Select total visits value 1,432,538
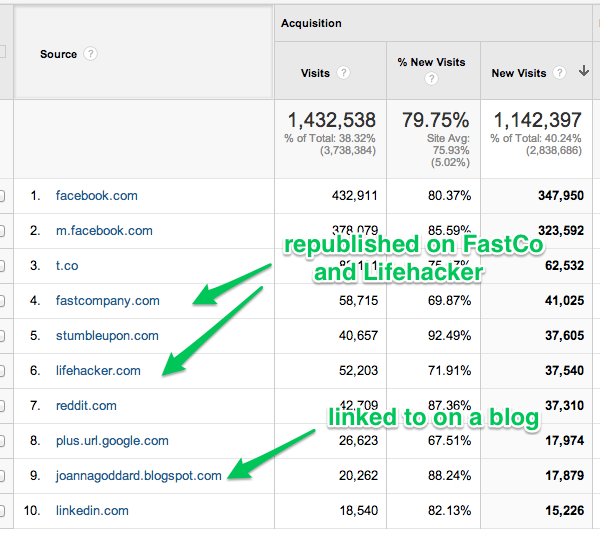 pyautogui.click(x=331, y=120)
